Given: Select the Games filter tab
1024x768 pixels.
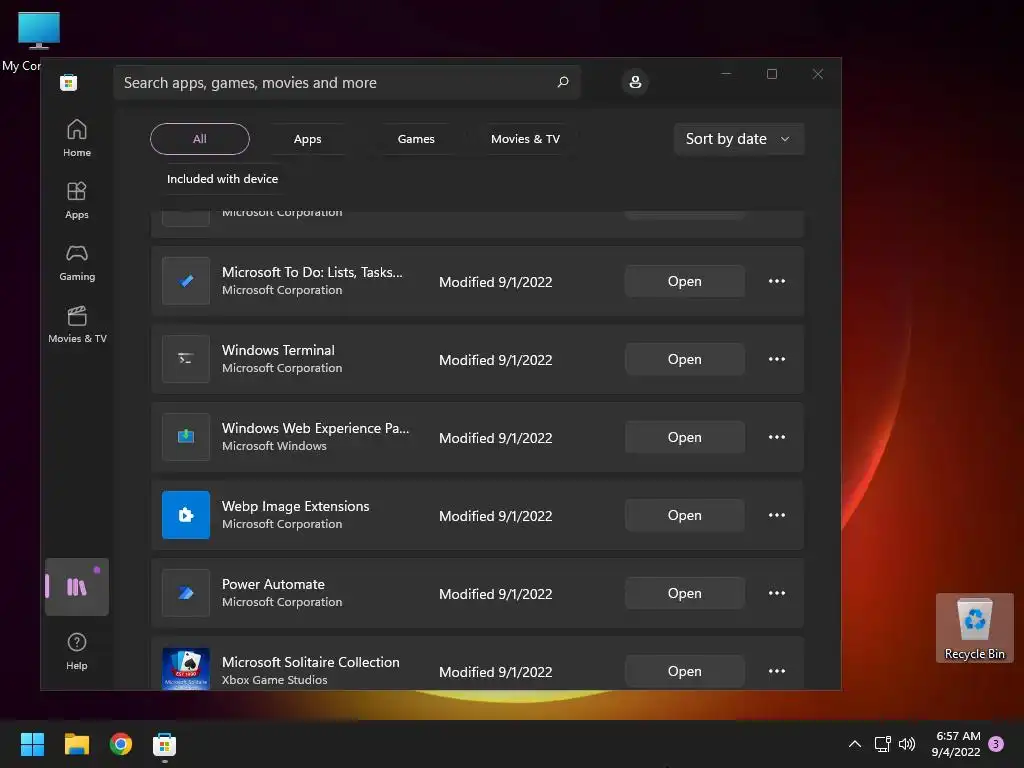Looking at the screenshot, I should (416, 139).
